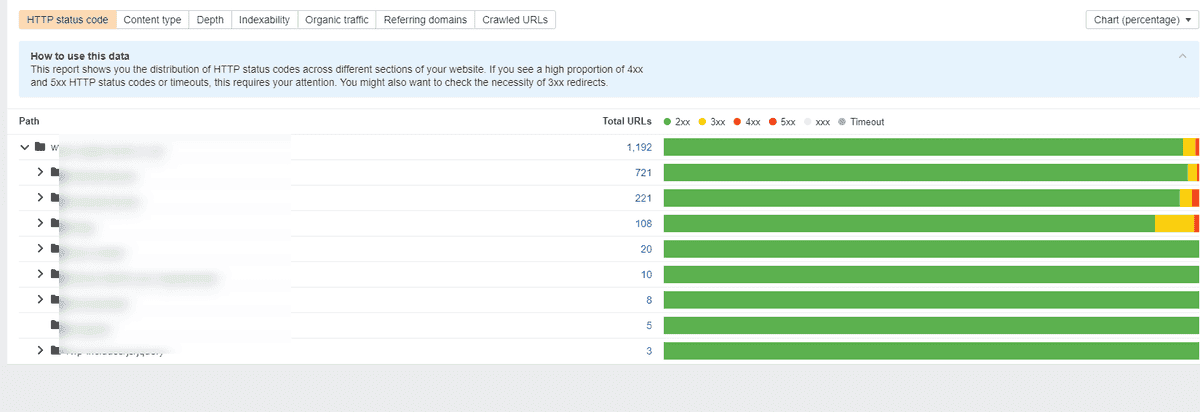Collapse the root domain folder row
Image resolution: width=1200 pixels, height=412 pixels.
(x=25, y=147)
